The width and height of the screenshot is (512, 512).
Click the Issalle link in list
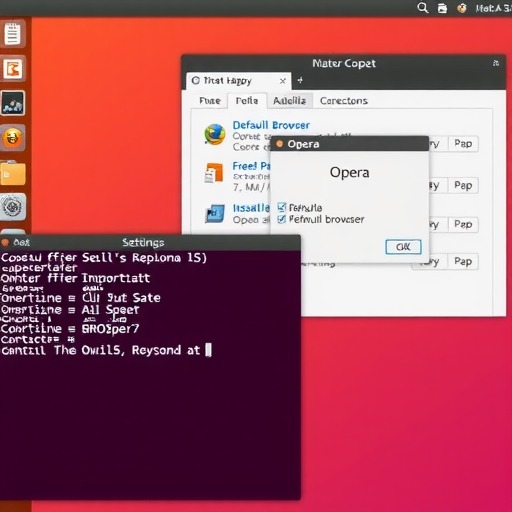tap(251, 208)
